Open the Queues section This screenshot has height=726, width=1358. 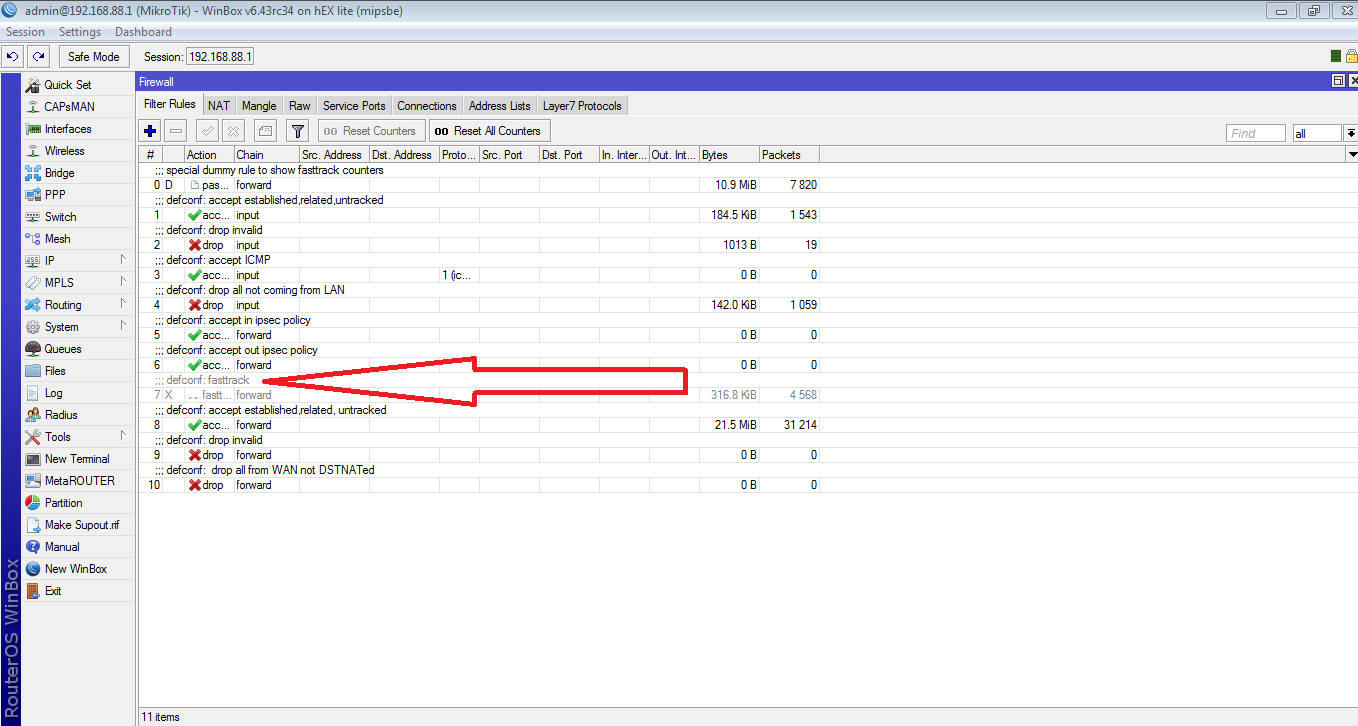[x=63, y=349]
